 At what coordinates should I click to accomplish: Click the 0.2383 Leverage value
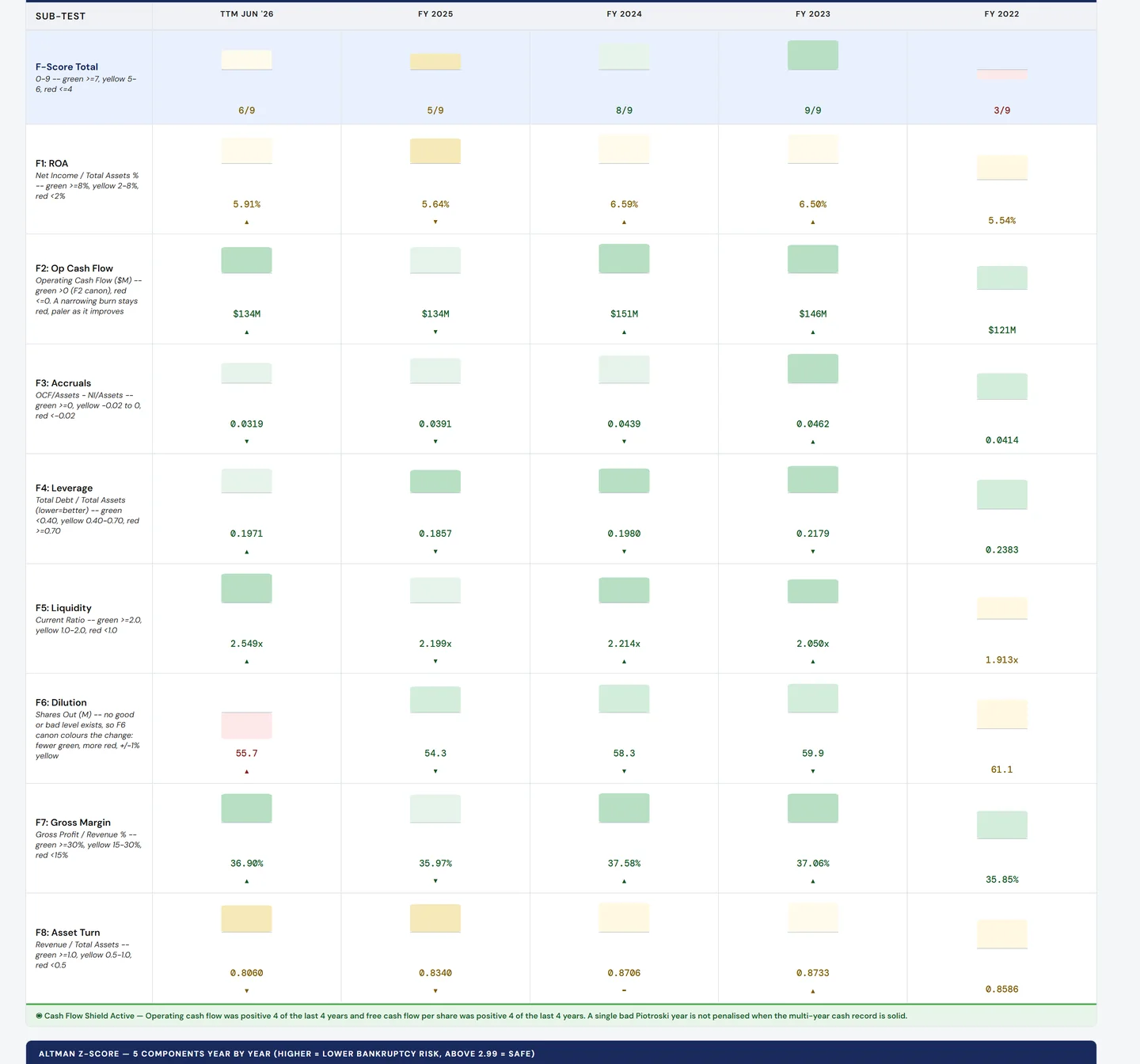click(x=1002, y=550)
